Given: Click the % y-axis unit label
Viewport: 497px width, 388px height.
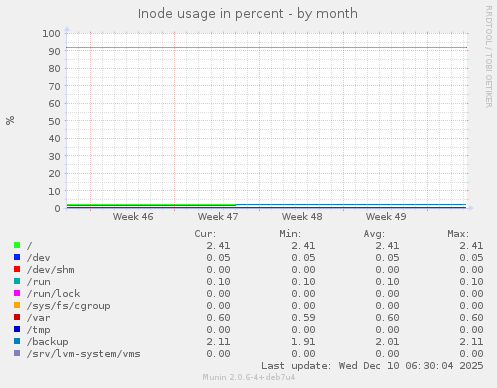Looking at the screenshot, I should coord(10,120).
